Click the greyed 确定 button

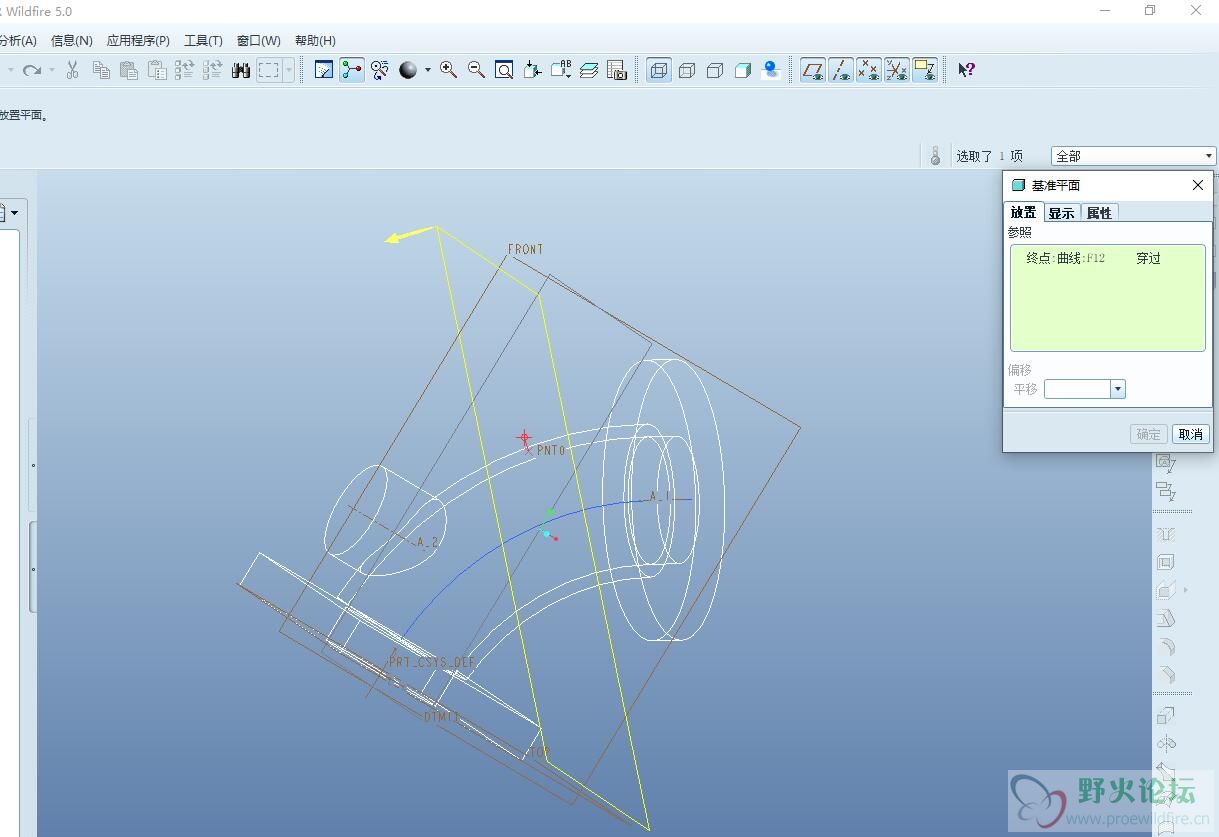(1148, 434)
